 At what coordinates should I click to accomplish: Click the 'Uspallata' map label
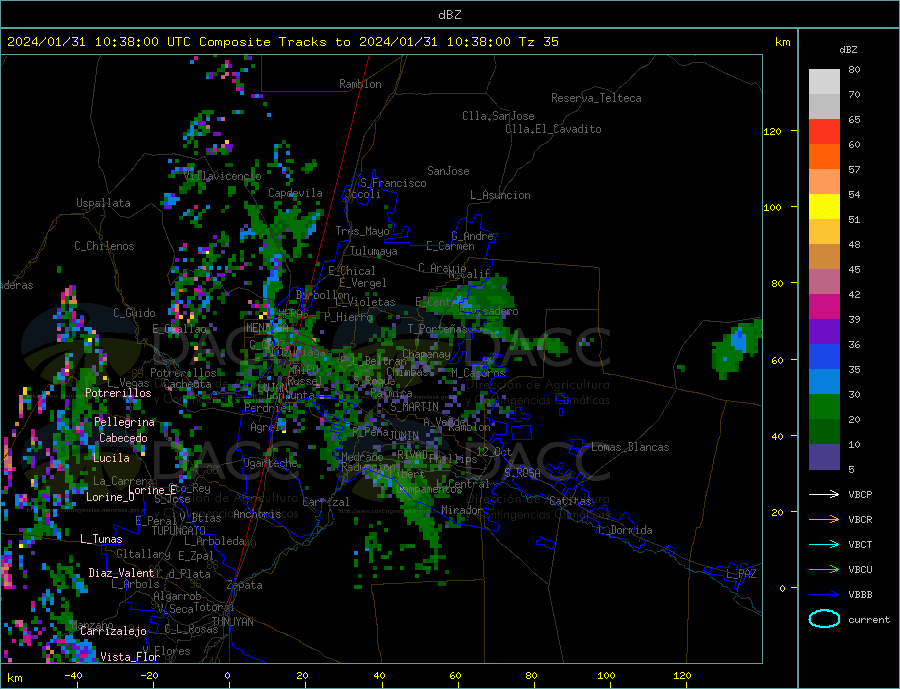coord(103,203)
